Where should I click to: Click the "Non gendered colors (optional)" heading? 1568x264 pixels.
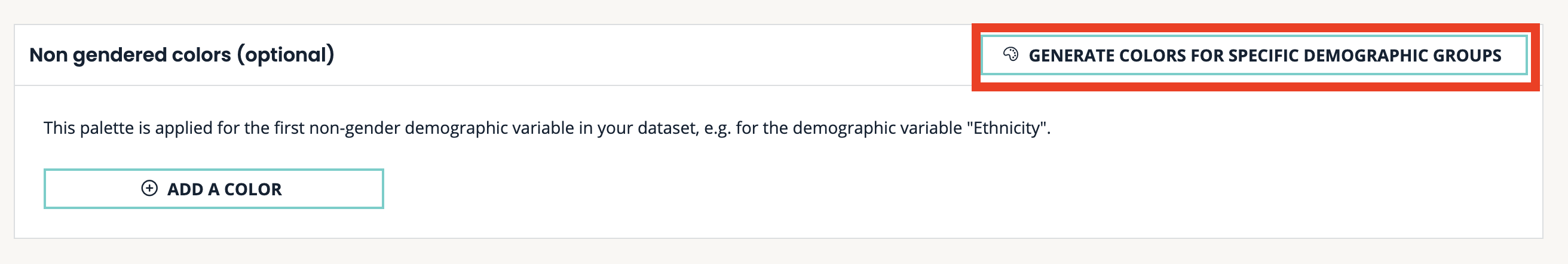(182, 55)
